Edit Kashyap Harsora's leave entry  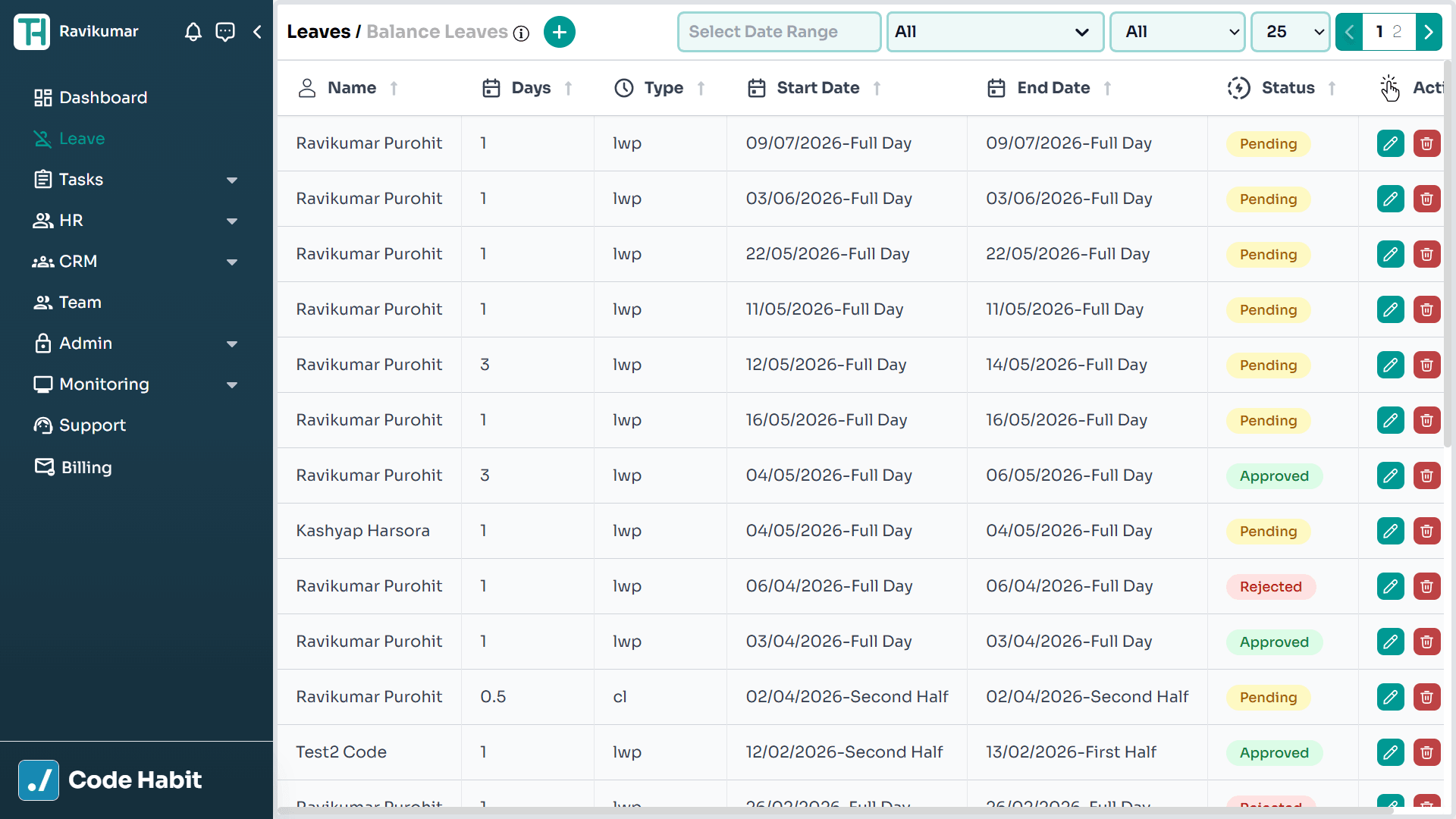[1391, 531]
